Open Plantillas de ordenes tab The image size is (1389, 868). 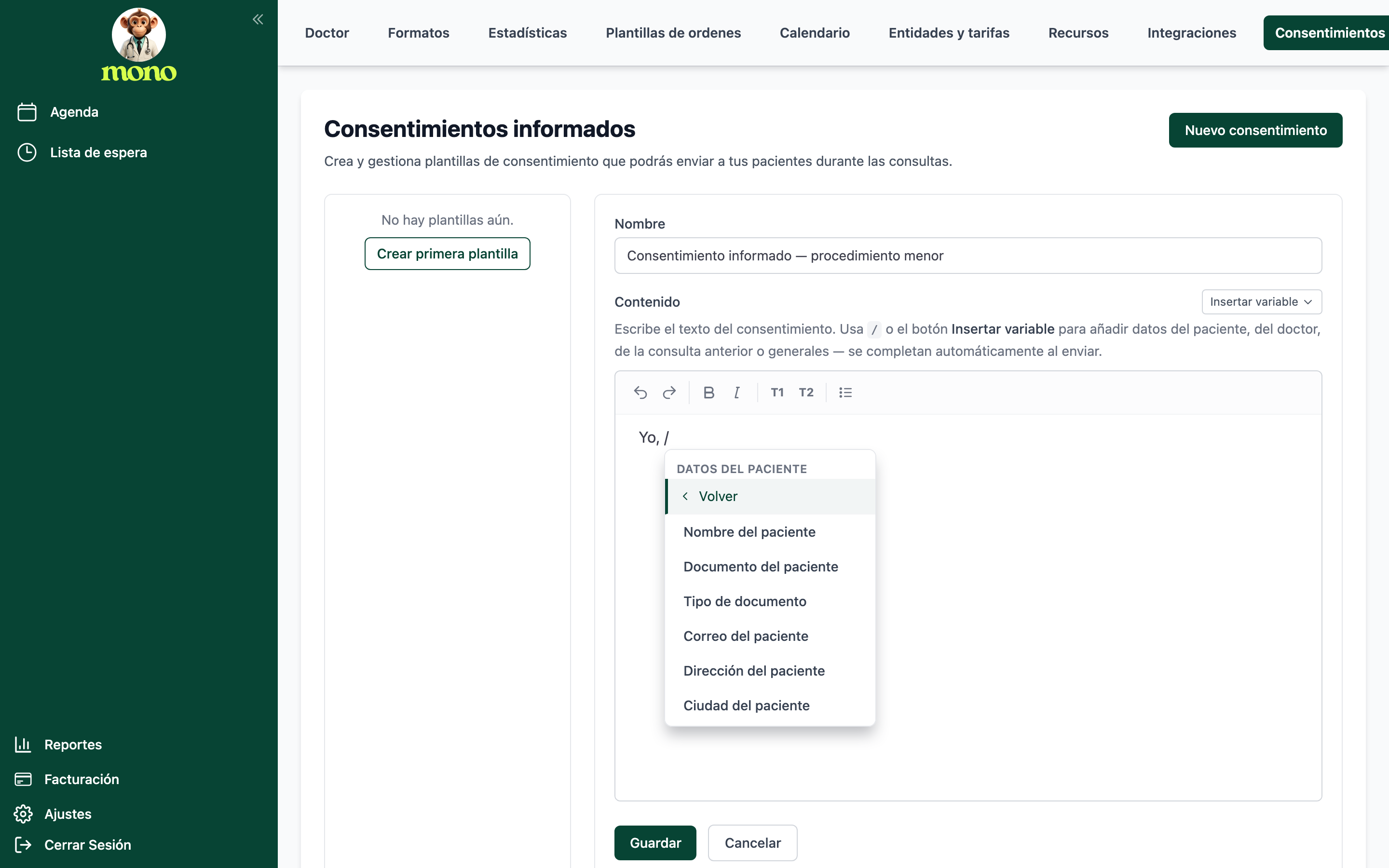(x=673, y=33)
